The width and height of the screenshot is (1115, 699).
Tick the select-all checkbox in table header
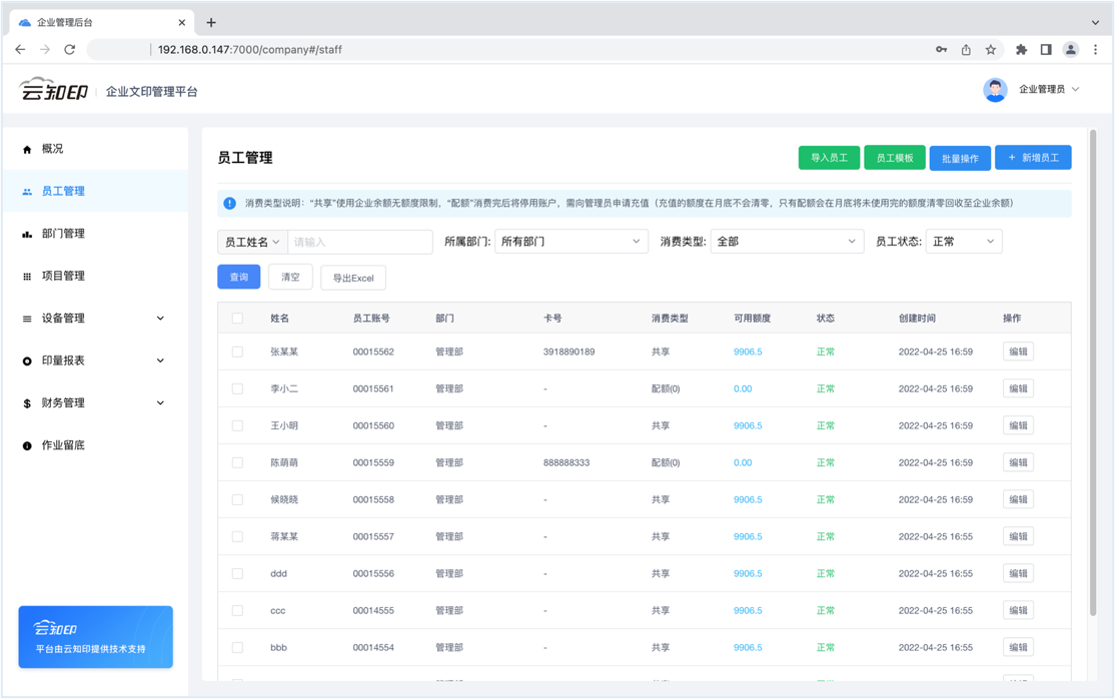click(237, 318)
